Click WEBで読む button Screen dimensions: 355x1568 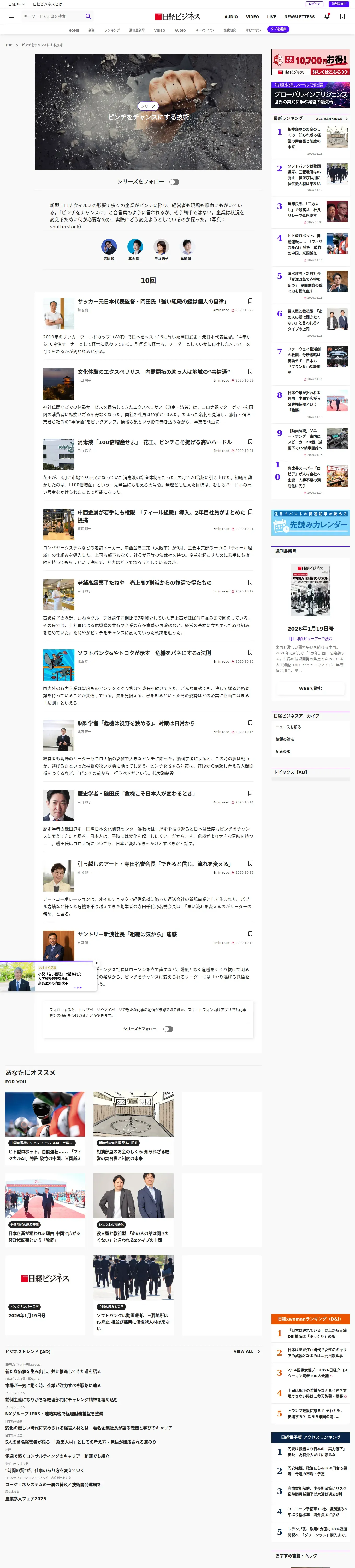tap(311, 688)
